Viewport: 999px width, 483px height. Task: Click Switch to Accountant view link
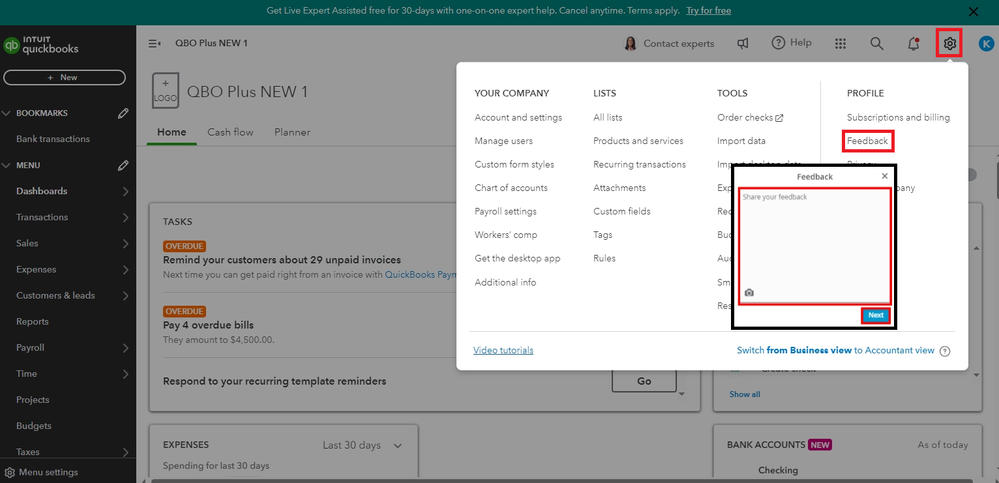(x=835, y=350)
